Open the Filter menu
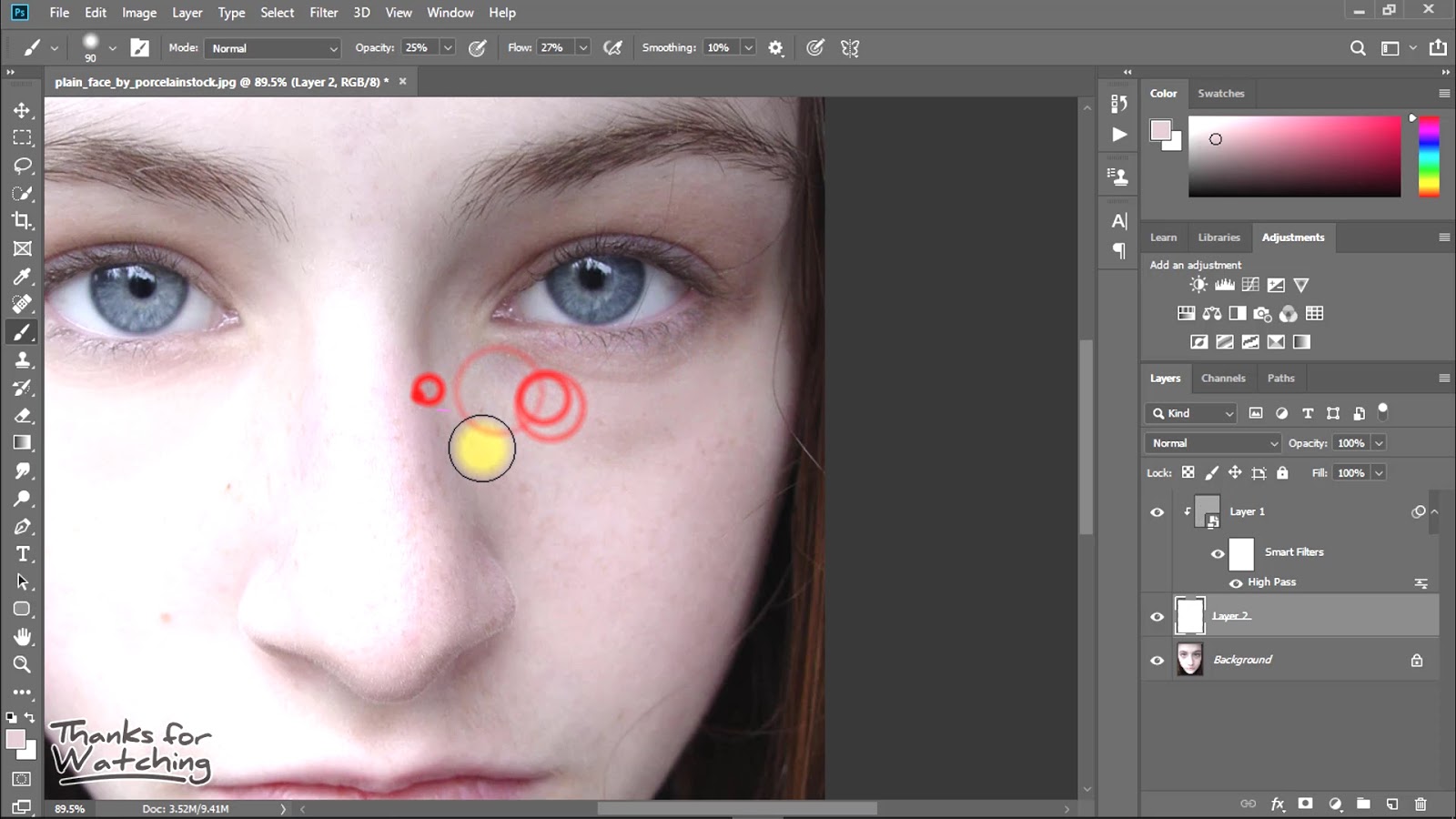Viewport: 1456px width, 819px height. (323, 13)
